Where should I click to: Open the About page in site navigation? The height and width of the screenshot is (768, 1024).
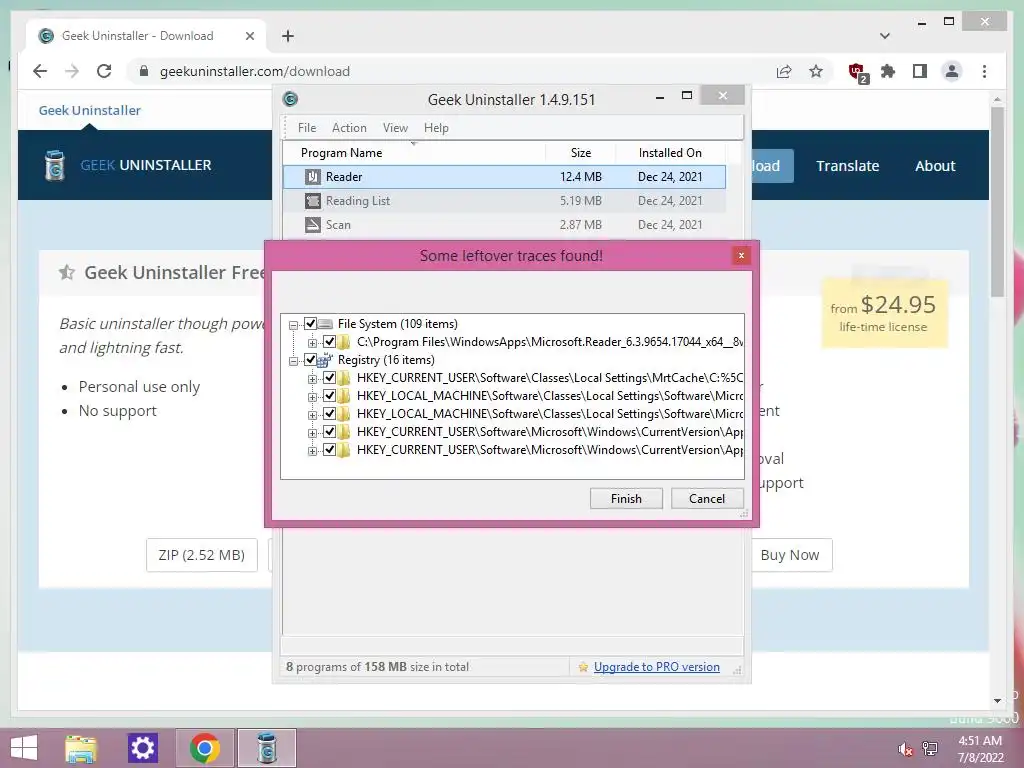935,166
